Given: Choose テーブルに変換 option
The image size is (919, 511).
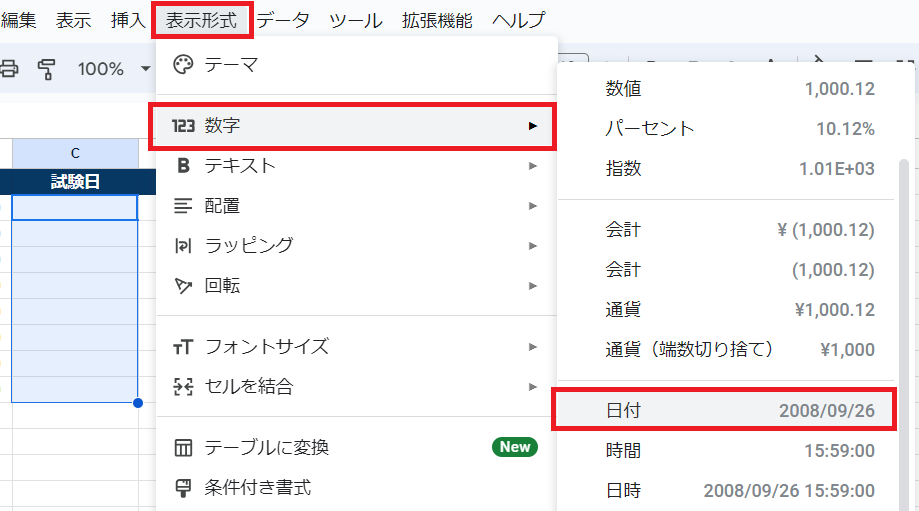Looking at the screenshot, I should (x=266, y=447).
